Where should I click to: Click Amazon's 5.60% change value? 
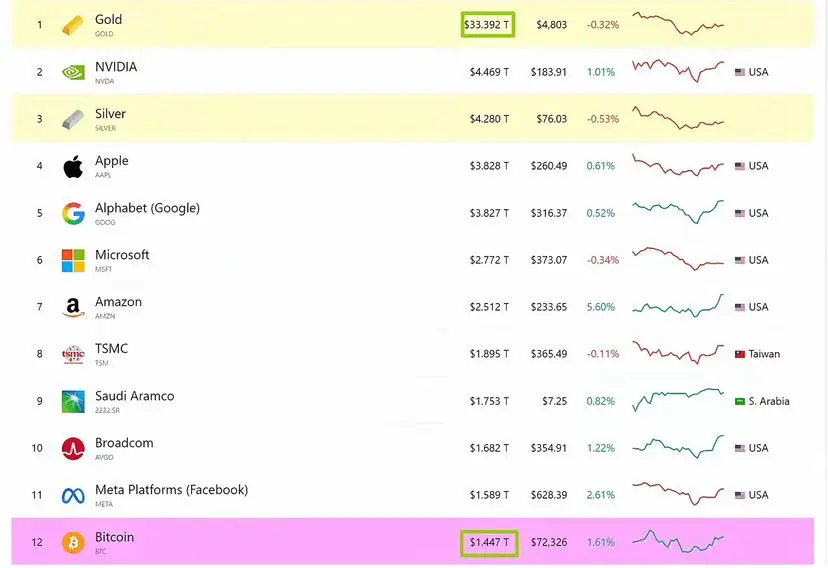click(x=601, y=307)
